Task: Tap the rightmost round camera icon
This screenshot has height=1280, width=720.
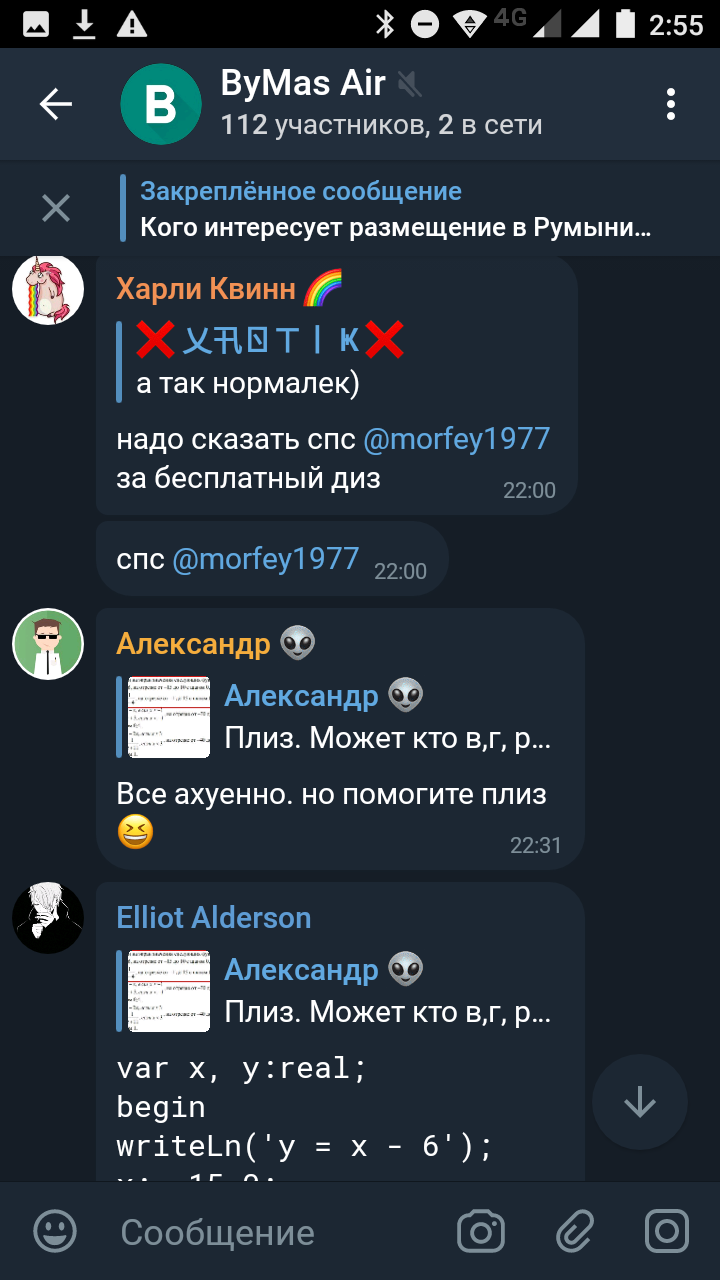Action: point(667,1231)
